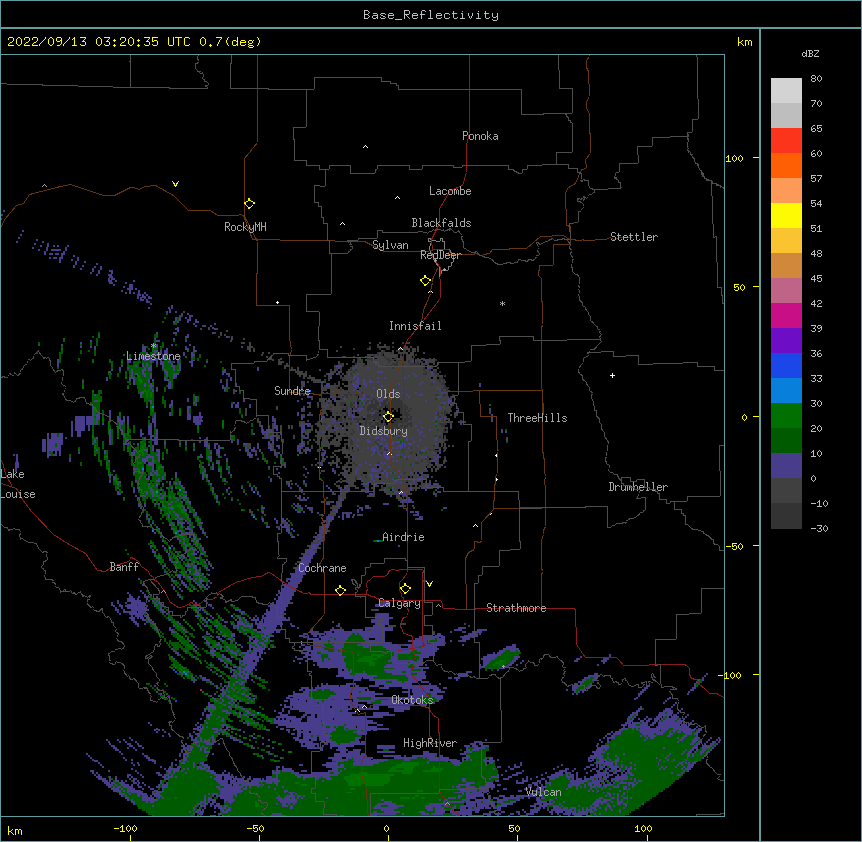Screen dimensions: 862x842
Task: Click the Sundre label
Action: coord(292,391)
